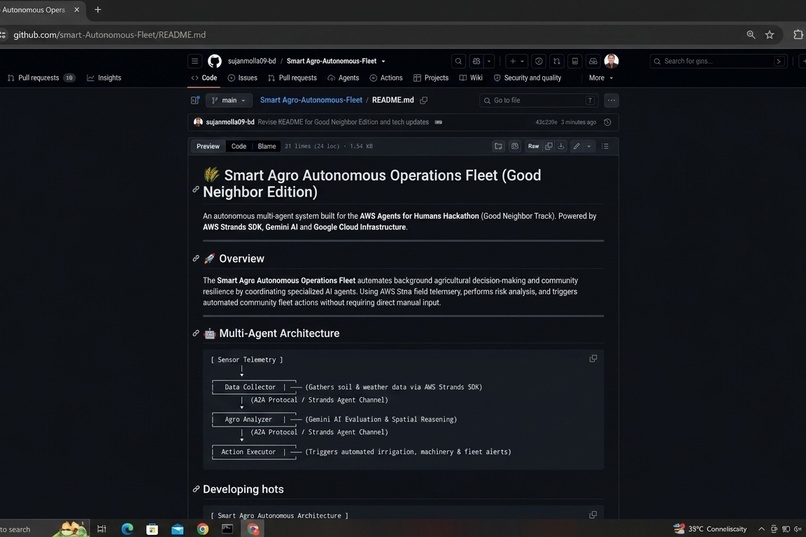This screenshot has width=806, height=537.
Task: Open Microsoft Store from taskbar
Action: coord(152,529)
